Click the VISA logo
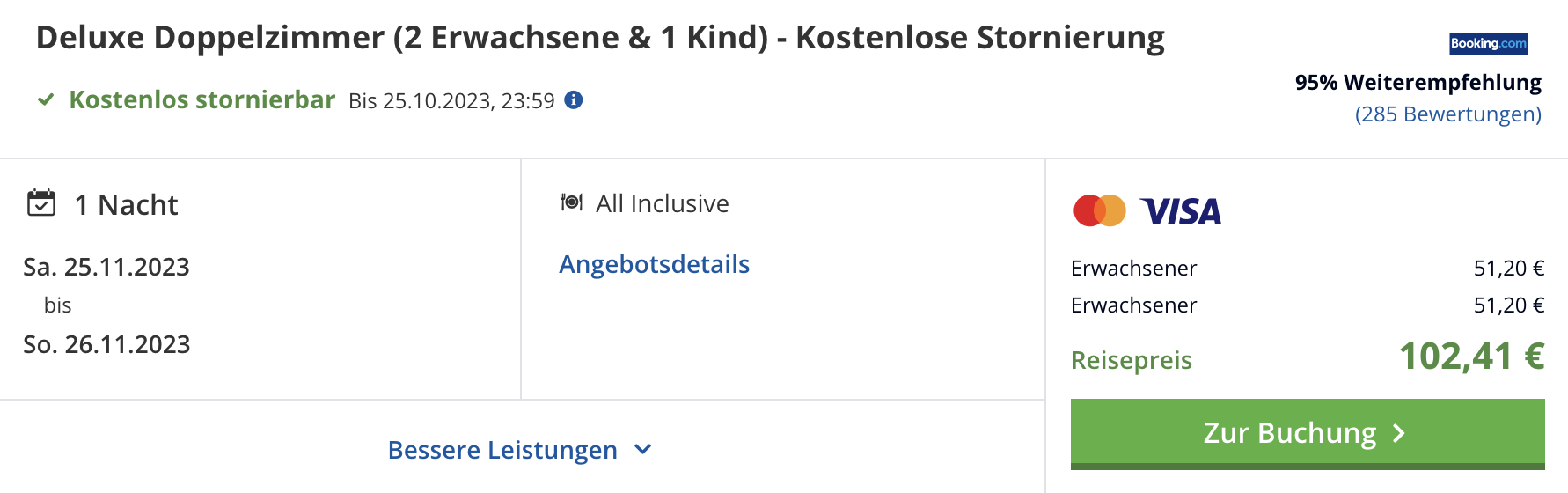Viewport: 1568px width, 493px height. (1181, 211)
